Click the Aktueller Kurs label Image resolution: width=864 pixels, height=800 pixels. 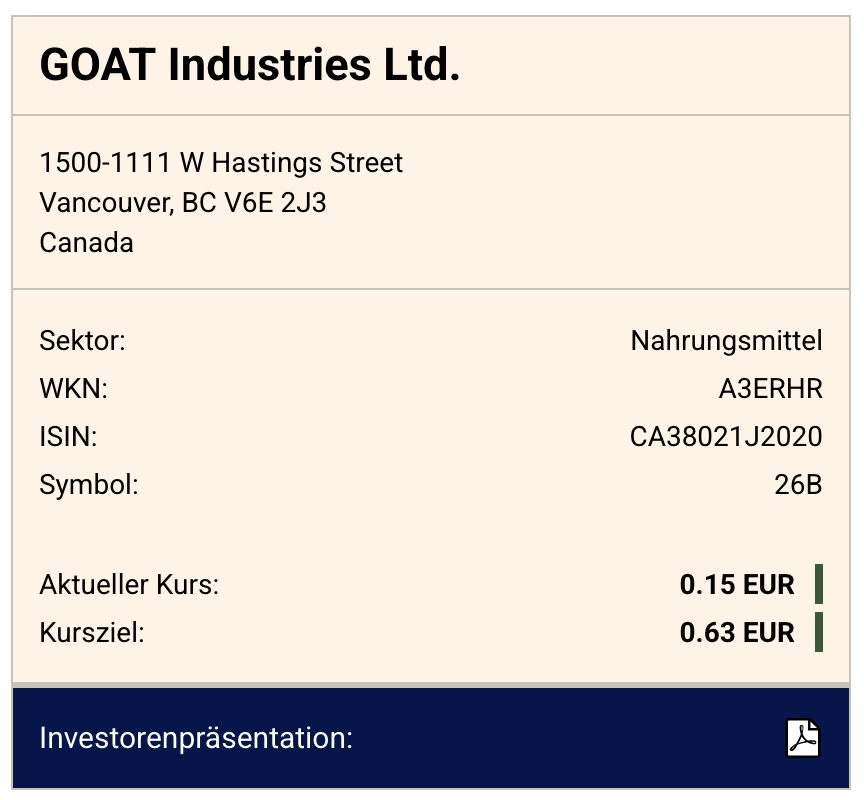pos(129,585)
